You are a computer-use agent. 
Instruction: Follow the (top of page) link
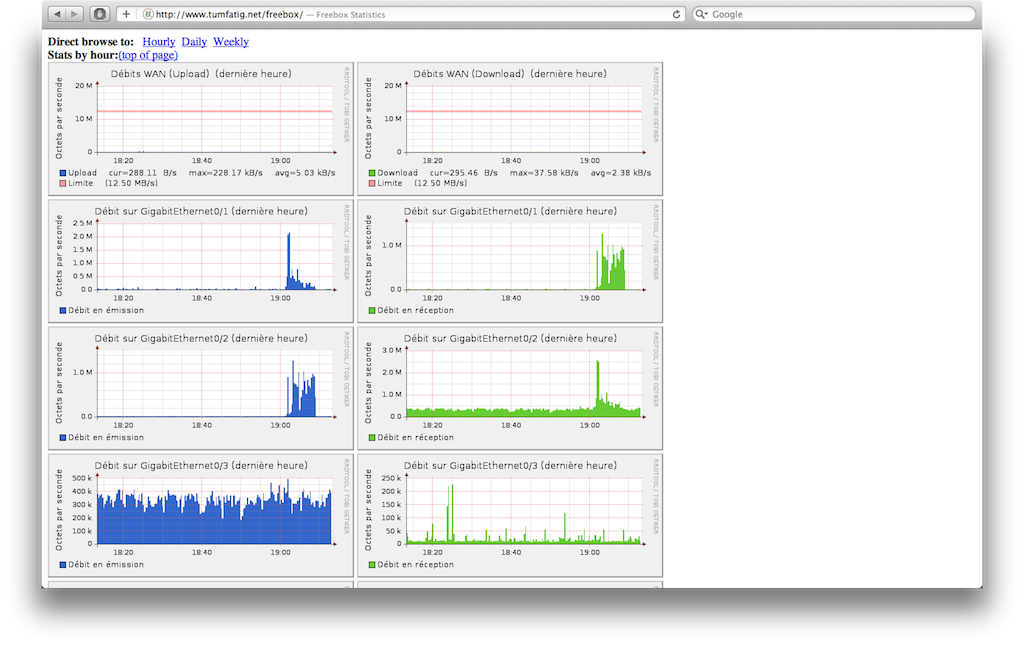(148, 56)
